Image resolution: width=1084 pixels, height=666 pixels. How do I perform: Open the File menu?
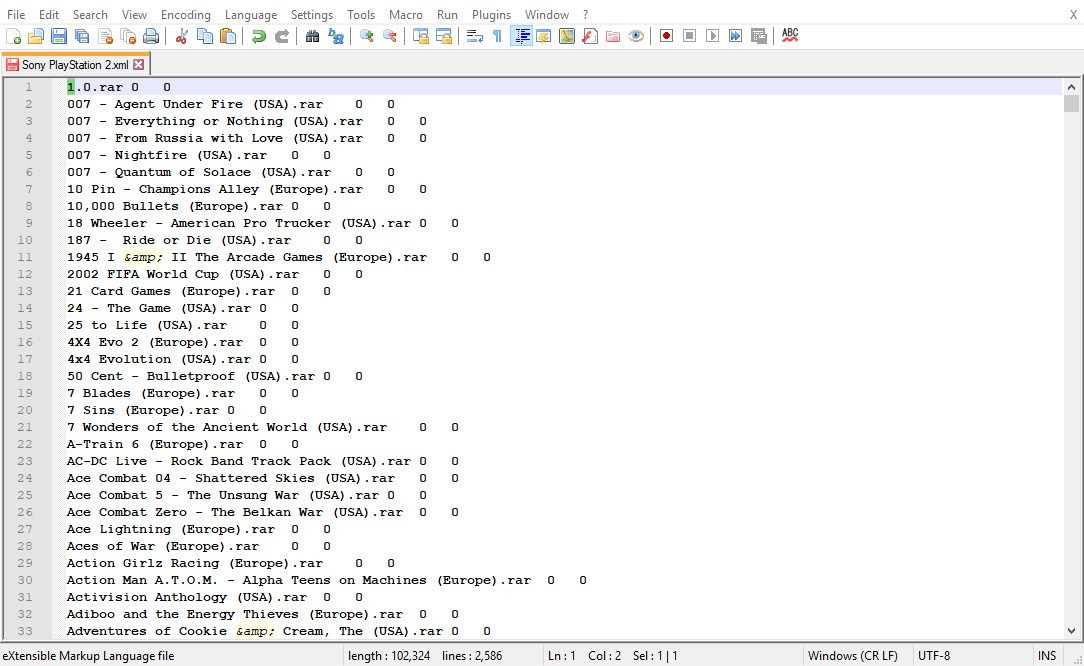click(x=16, y=15)
